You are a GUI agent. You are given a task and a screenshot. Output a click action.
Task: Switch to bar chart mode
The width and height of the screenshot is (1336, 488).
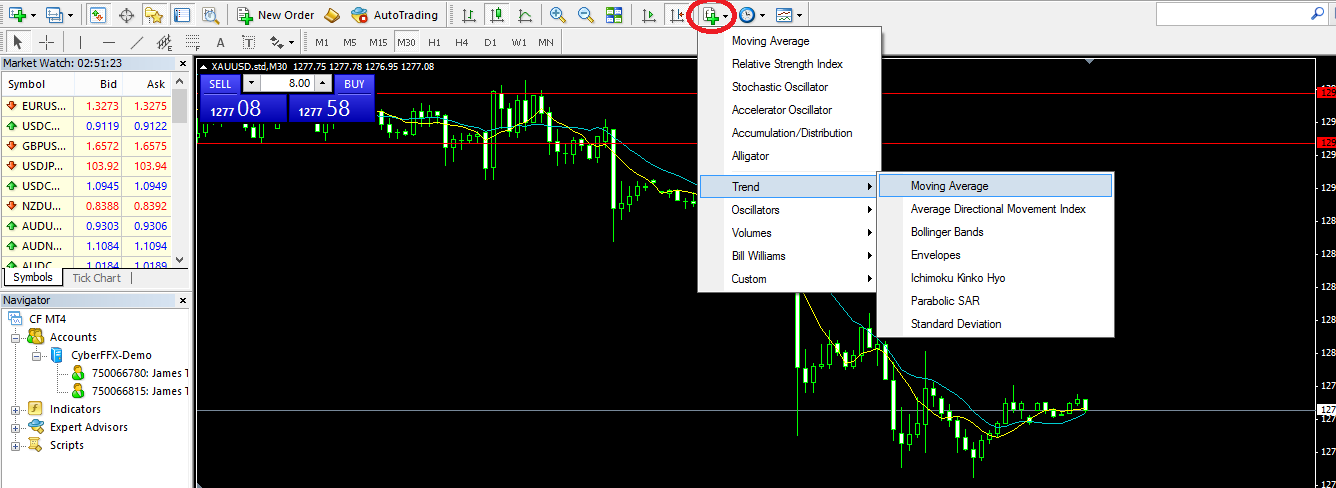point(468,15)
